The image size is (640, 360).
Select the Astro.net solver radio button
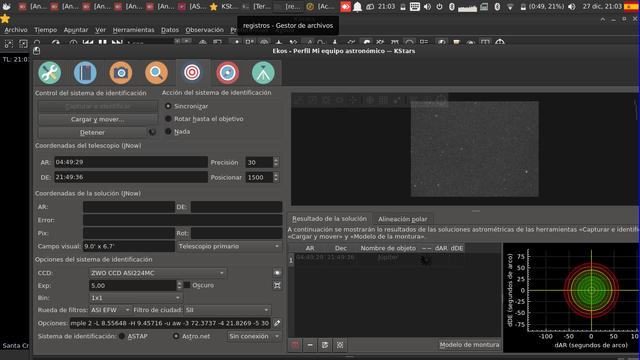176,336
